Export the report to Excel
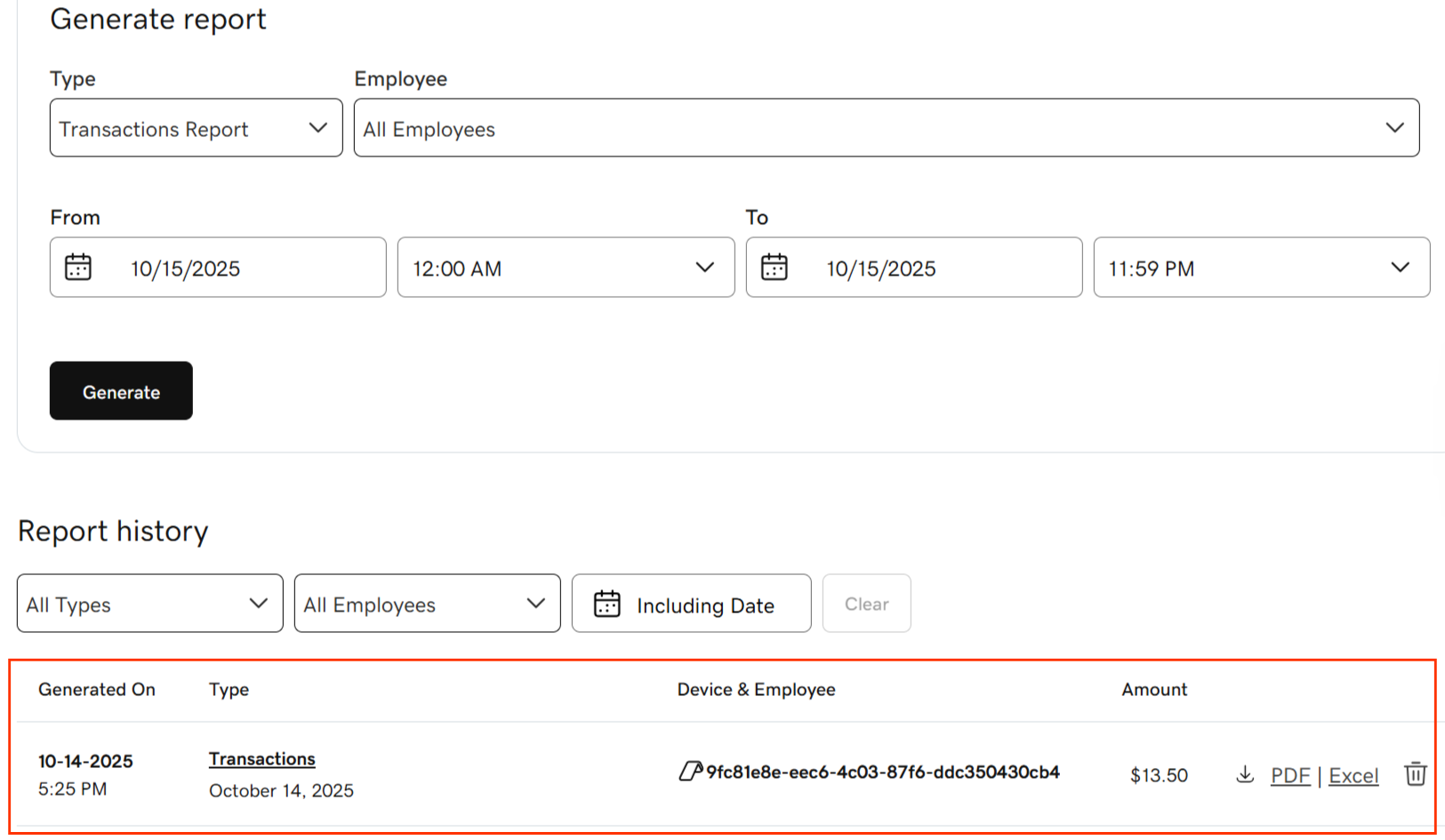Screen dimensions: 1445x840 tap(1353, 774)
